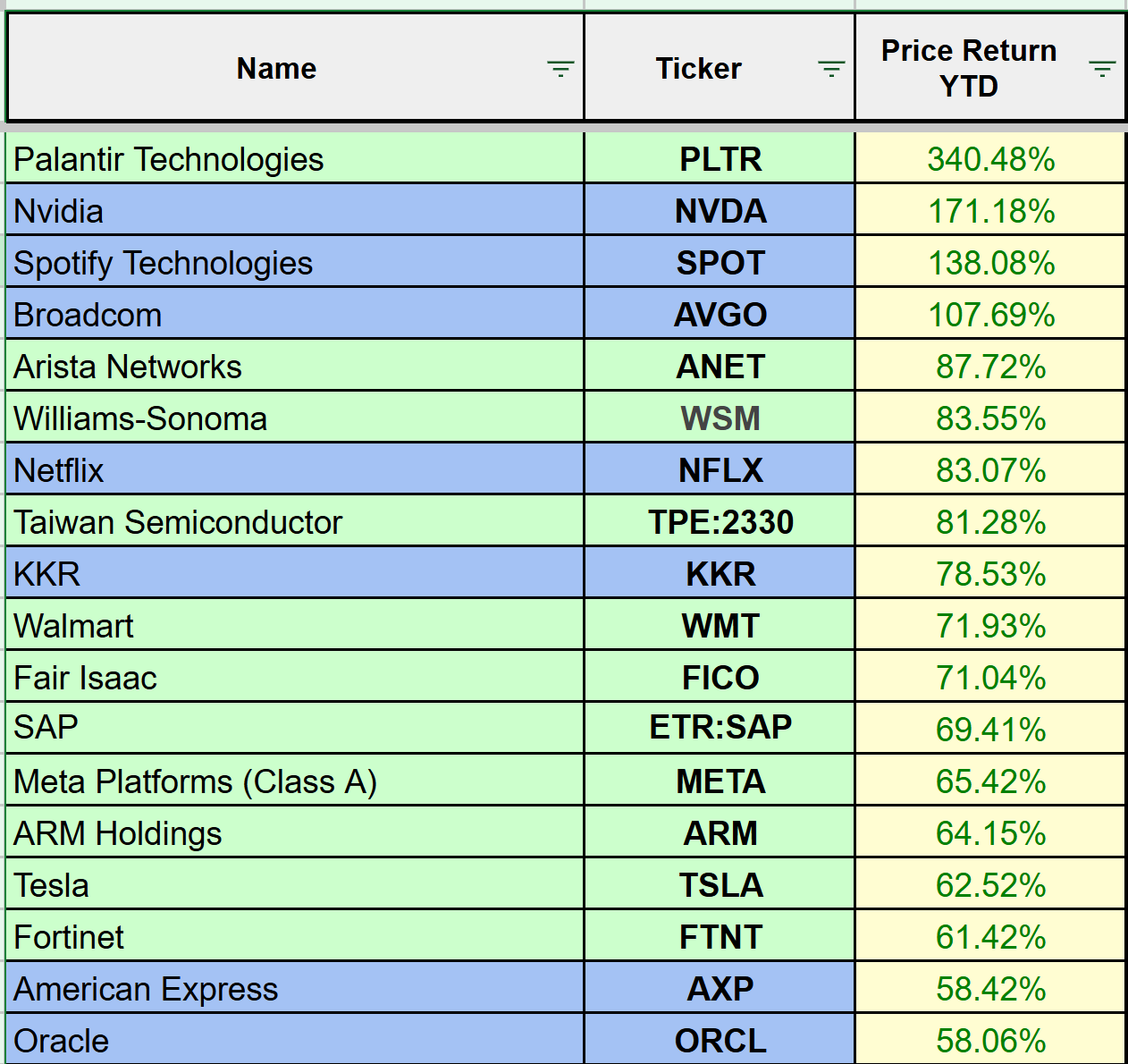Select the American Express name cell
The height and width of the screenshot is (1064, 1128).
pos(146,989)
